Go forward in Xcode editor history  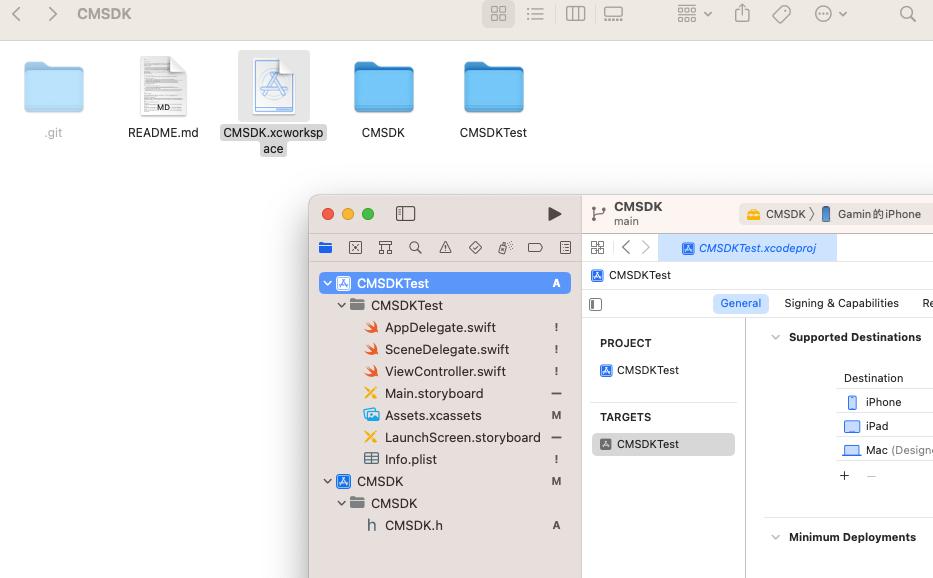tap(646, 248)
